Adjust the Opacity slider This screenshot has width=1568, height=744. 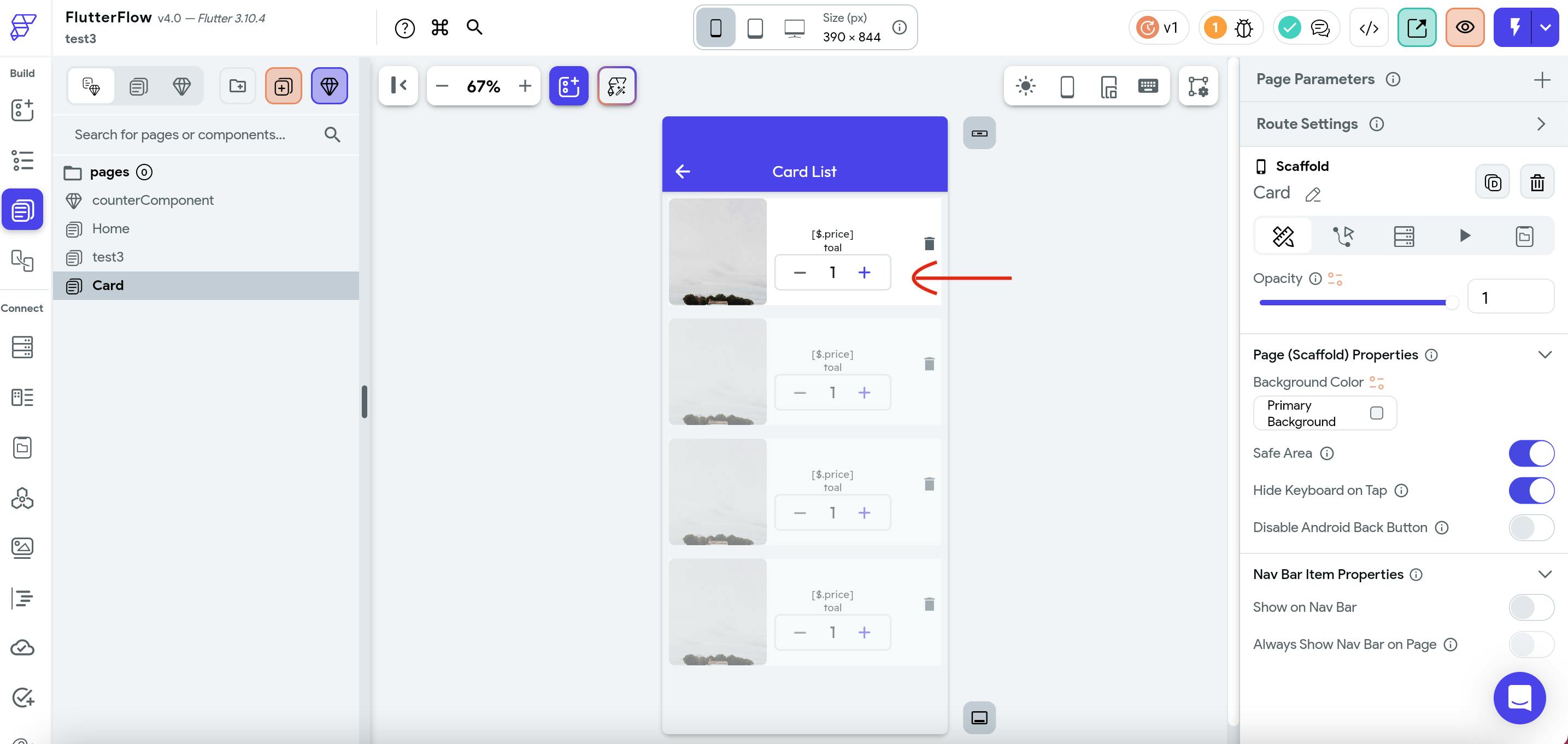click(x=1358, y=302)
